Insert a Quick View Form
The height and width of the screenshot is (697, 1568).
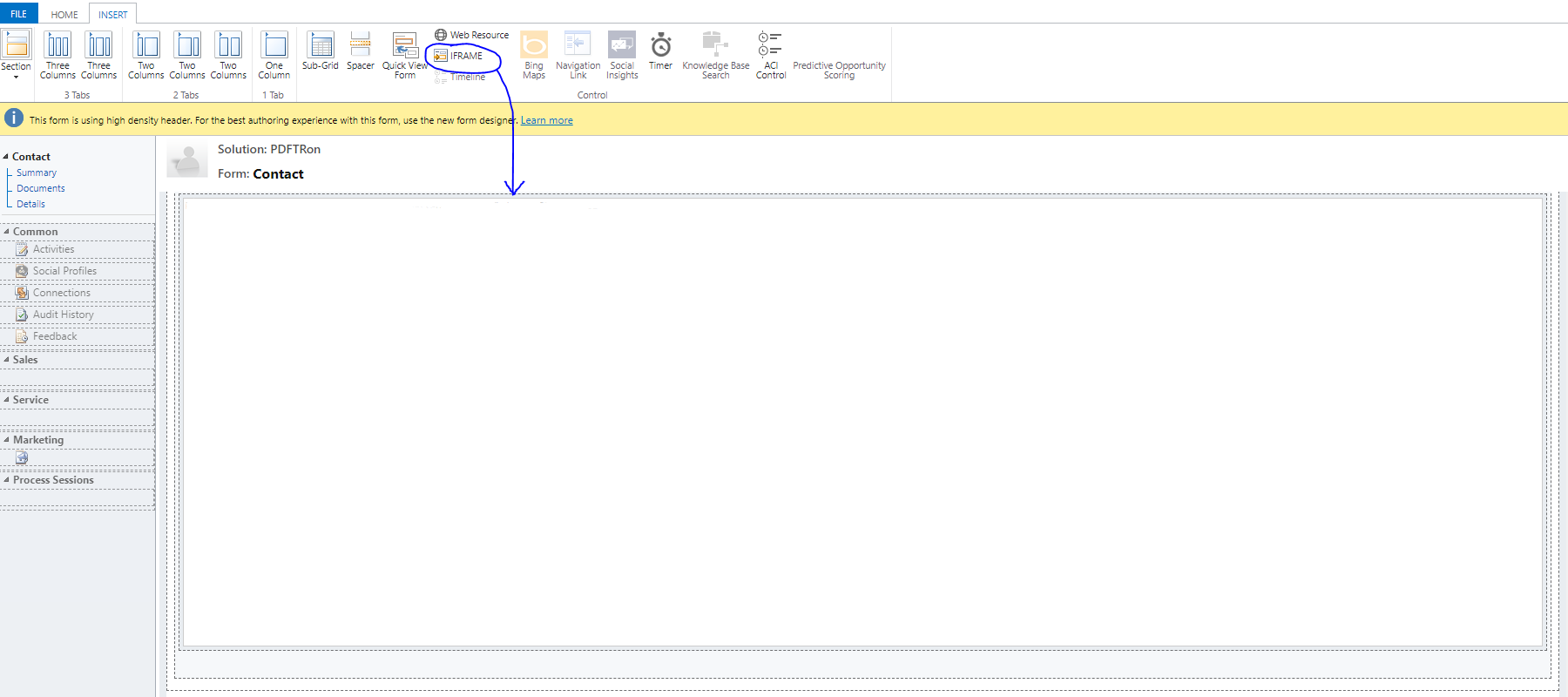pyautogui.click(x=404, y=56)
